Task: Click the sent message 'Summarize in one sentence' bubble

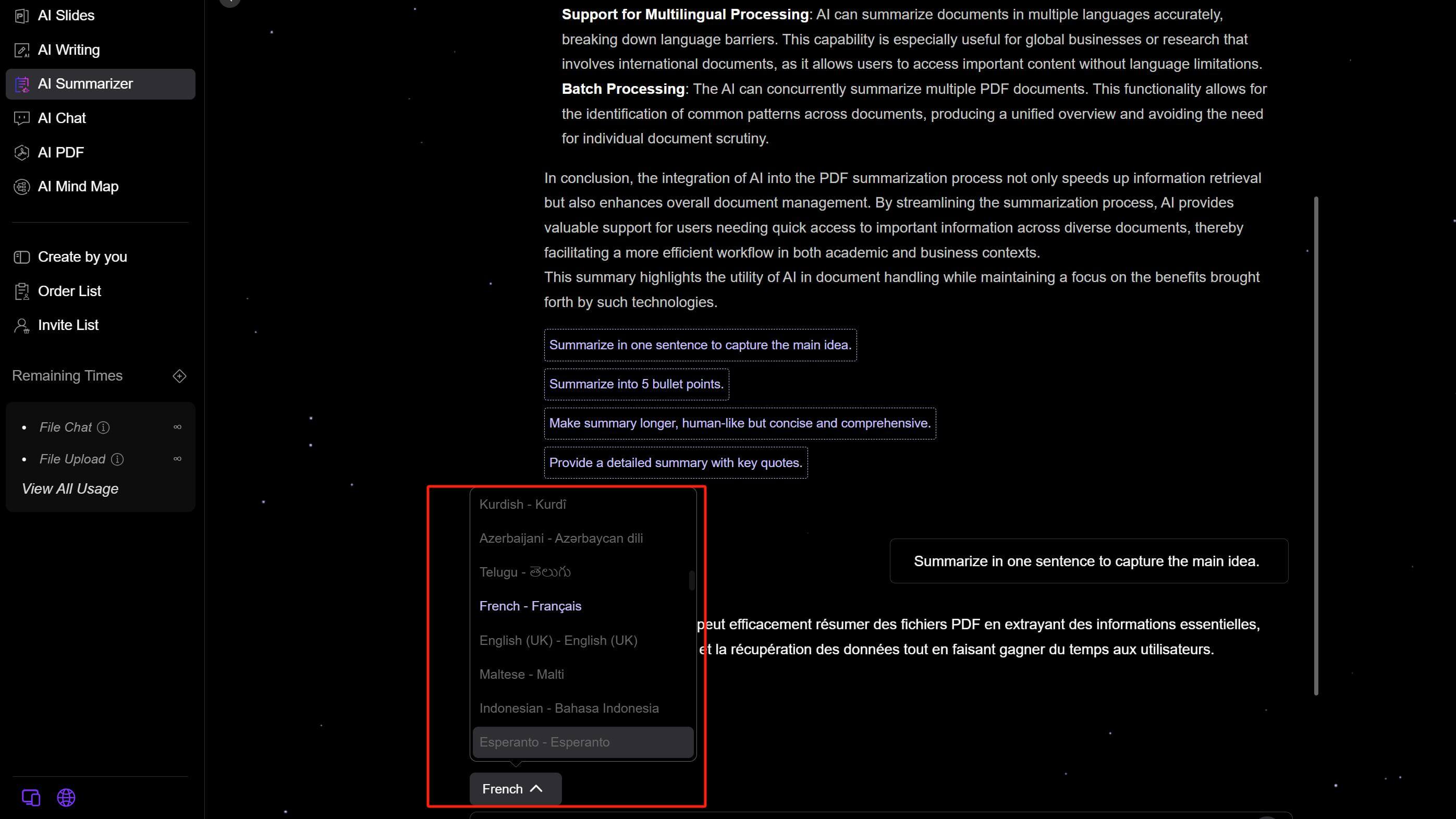Action: click(x=1088, y=561)
